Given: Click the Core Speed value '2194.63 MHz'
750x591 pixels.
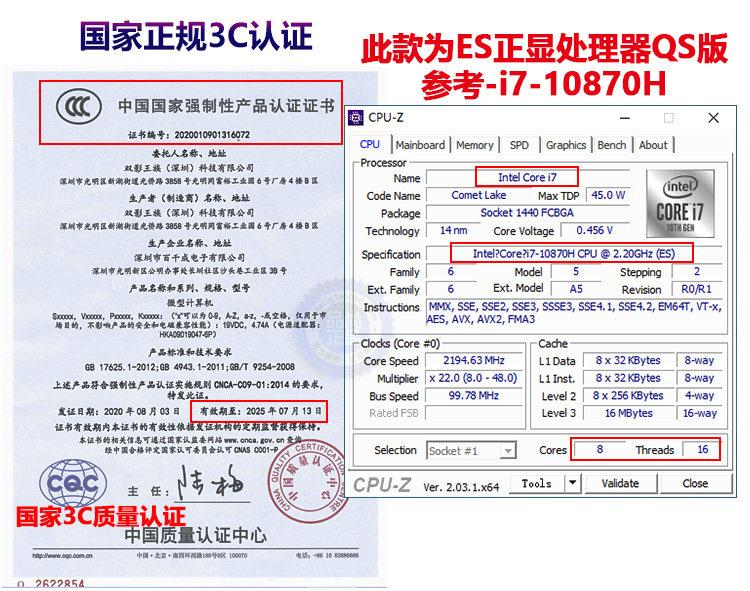Looking at the screenshot, I should click(474, 360).
